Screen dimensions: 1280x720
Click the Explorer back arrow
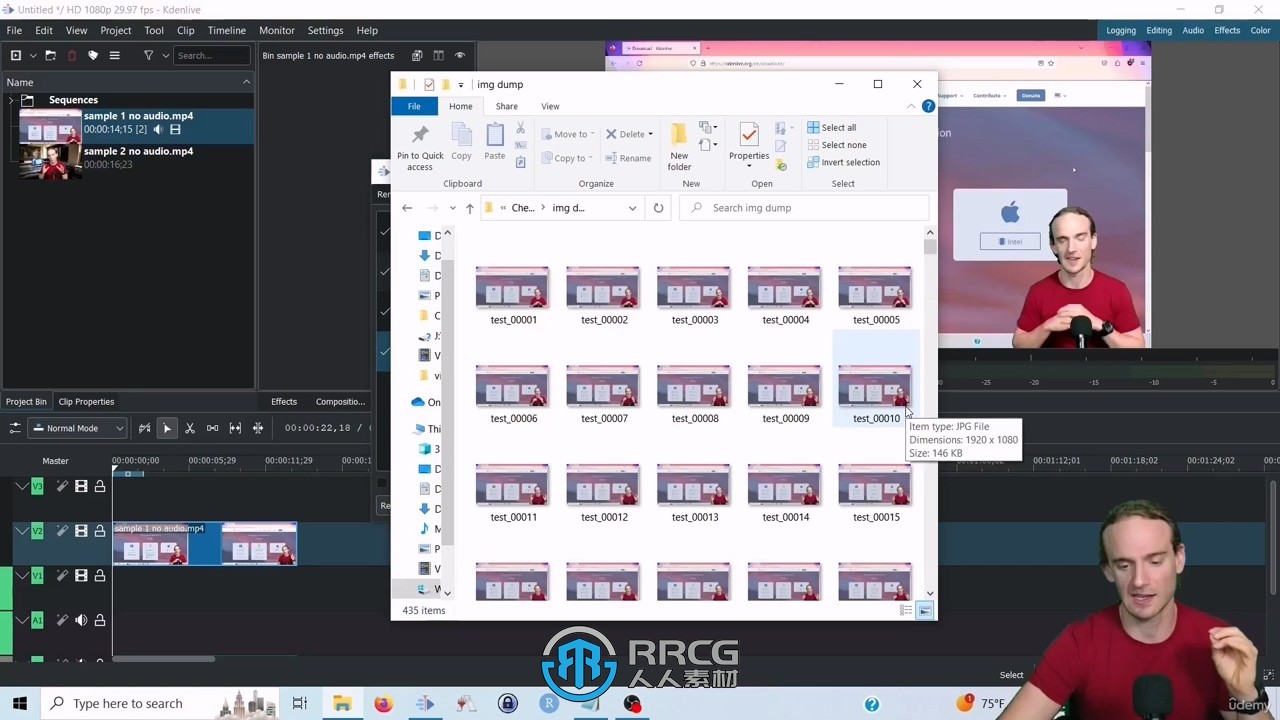pos(407,208)
